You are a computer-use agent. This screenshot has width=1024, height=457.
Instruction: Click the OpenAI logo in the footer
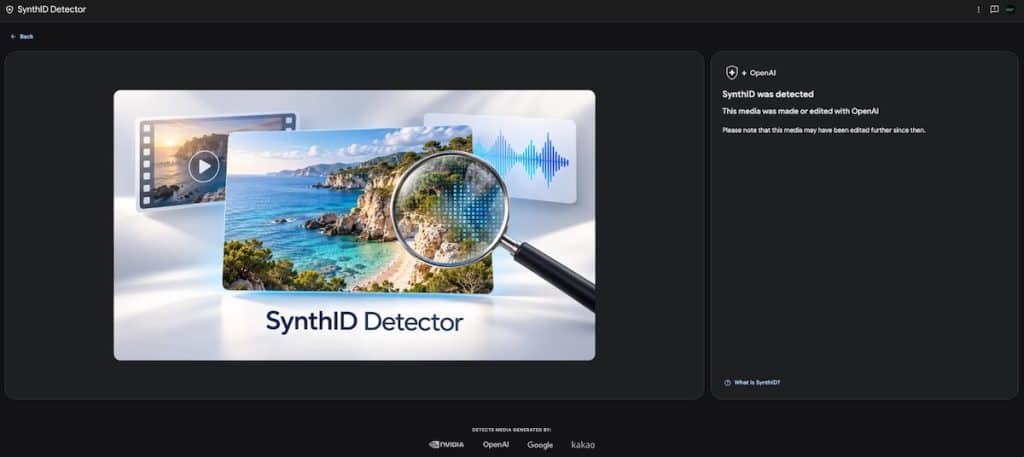[x=496, y=445]
